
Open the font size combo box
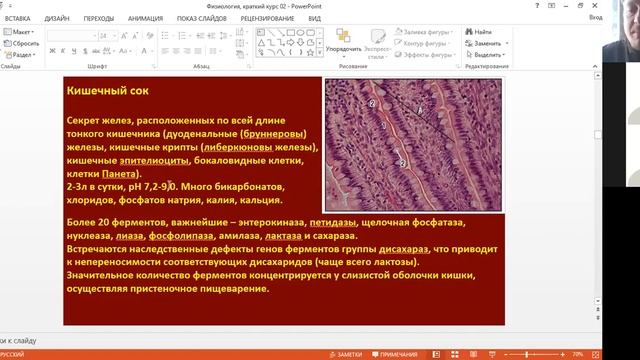click(108, 36)
